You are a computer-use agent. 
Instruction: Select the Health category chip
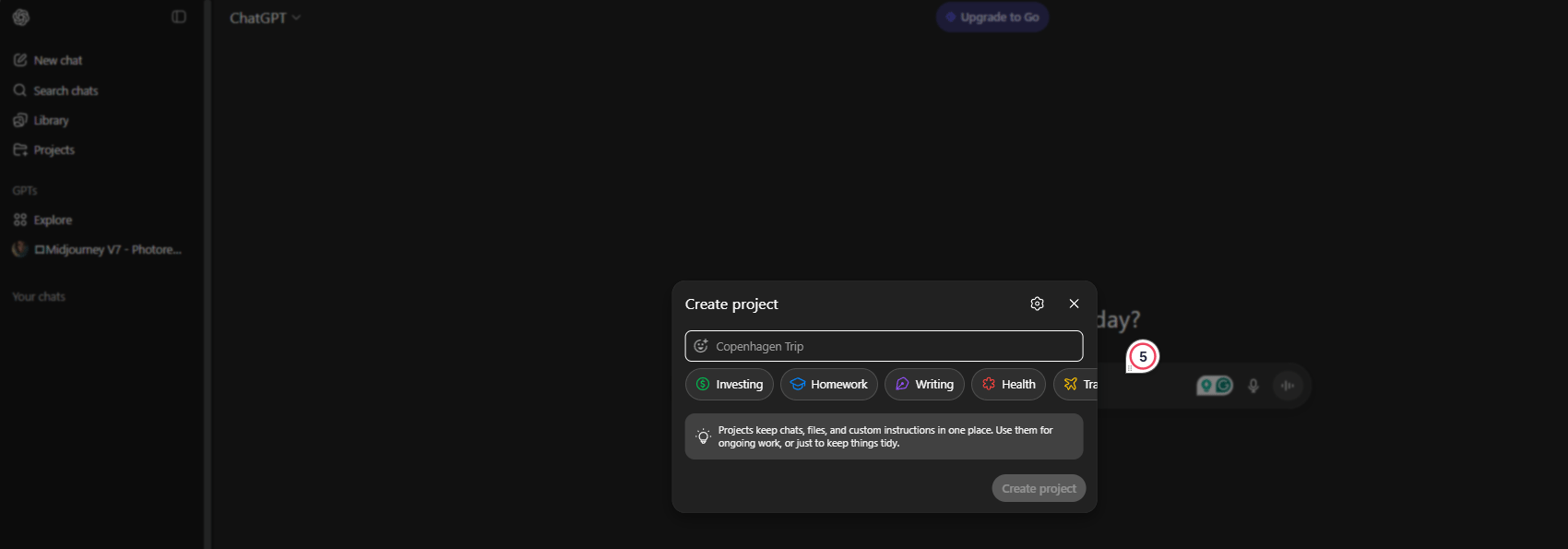1008,384
